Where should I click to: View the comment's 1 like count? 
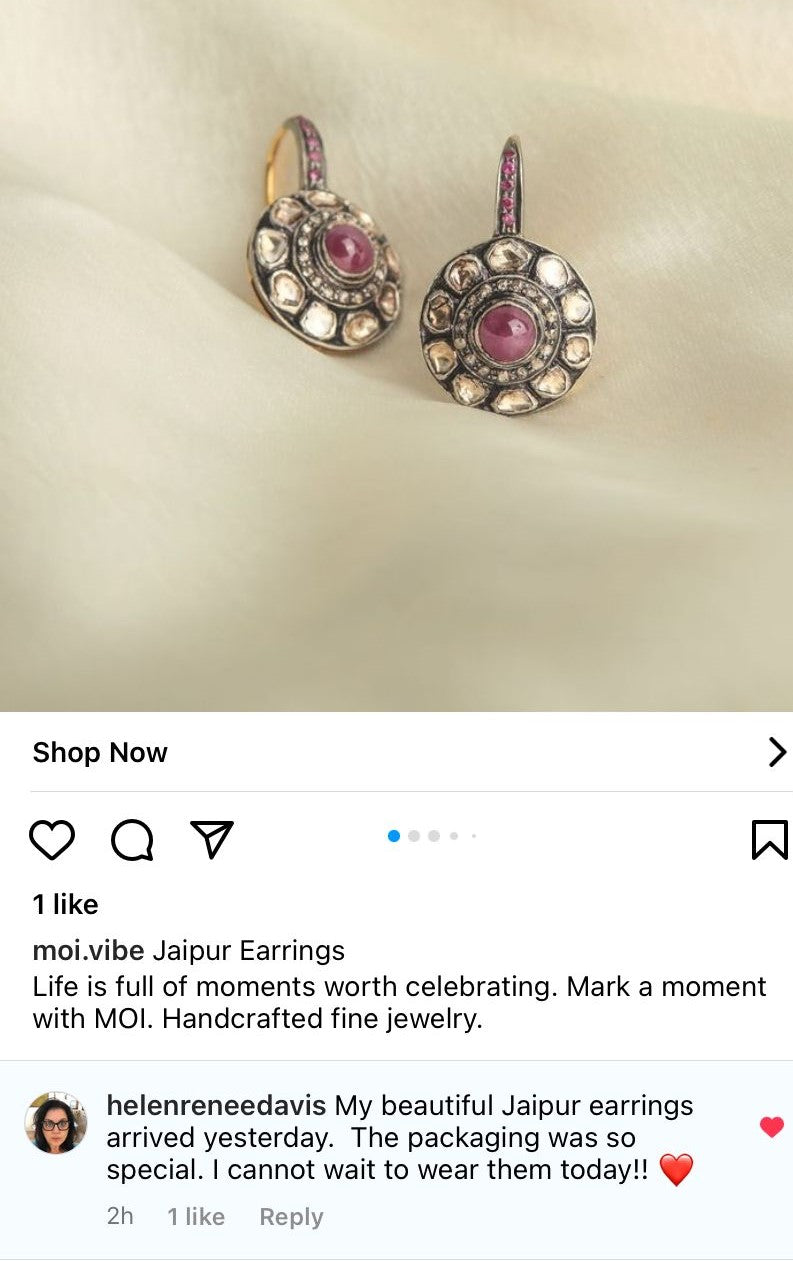[x=196, y=1217]
